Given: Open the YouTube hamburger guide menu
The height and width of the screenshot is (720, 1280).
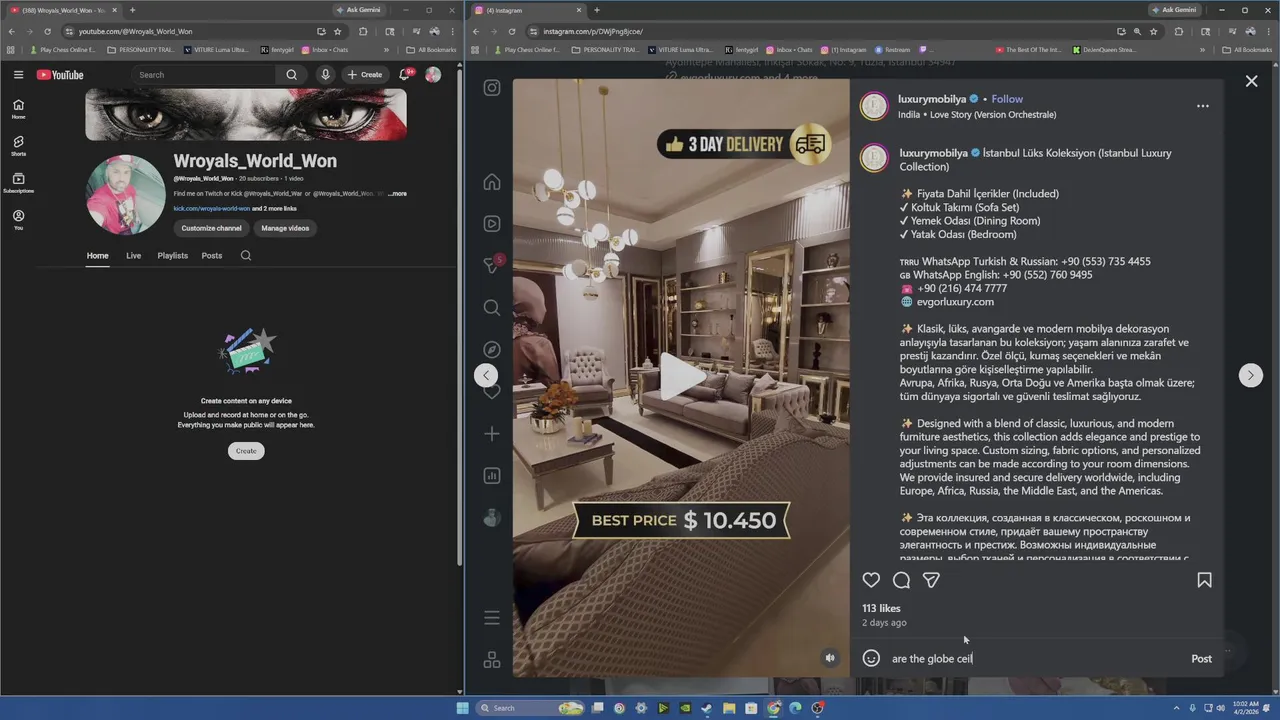Looking at the screenshot, I should click(18, 75).
